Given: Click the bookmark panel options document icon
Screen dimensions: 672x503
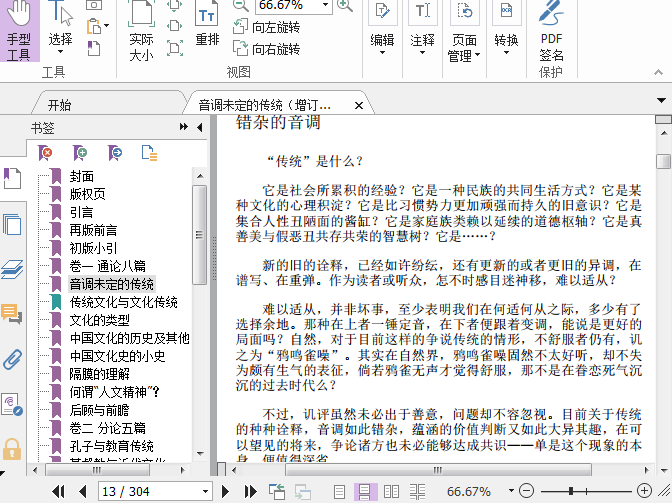Looking at the screenshot, I should (149, 153).
